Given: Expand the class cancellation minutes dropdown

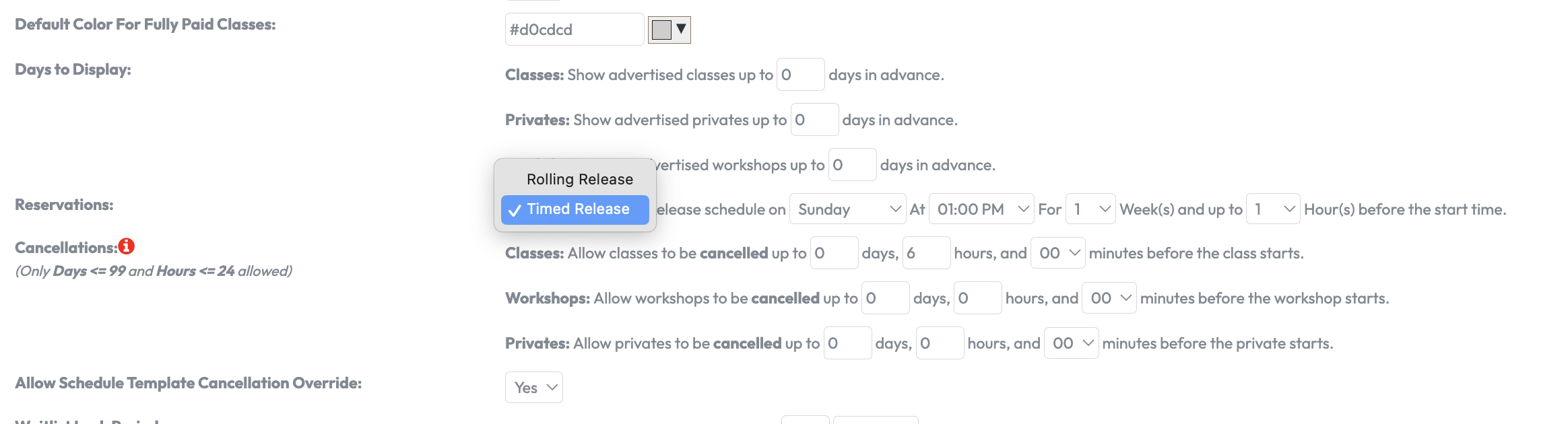Looking at the screenshot, I should (1057, 253).
